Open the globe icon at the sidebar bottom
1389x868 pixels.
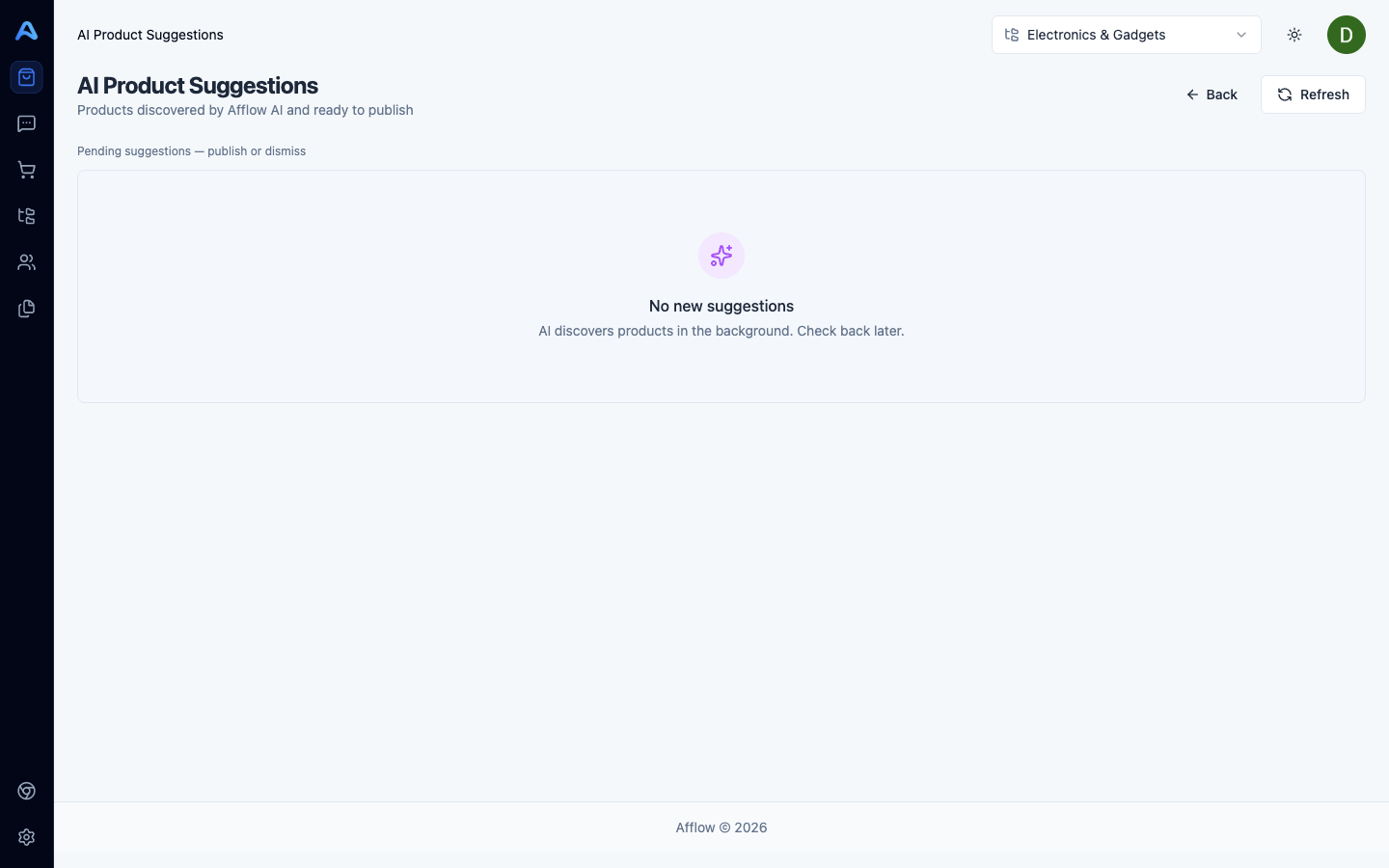tap(26, 791)
